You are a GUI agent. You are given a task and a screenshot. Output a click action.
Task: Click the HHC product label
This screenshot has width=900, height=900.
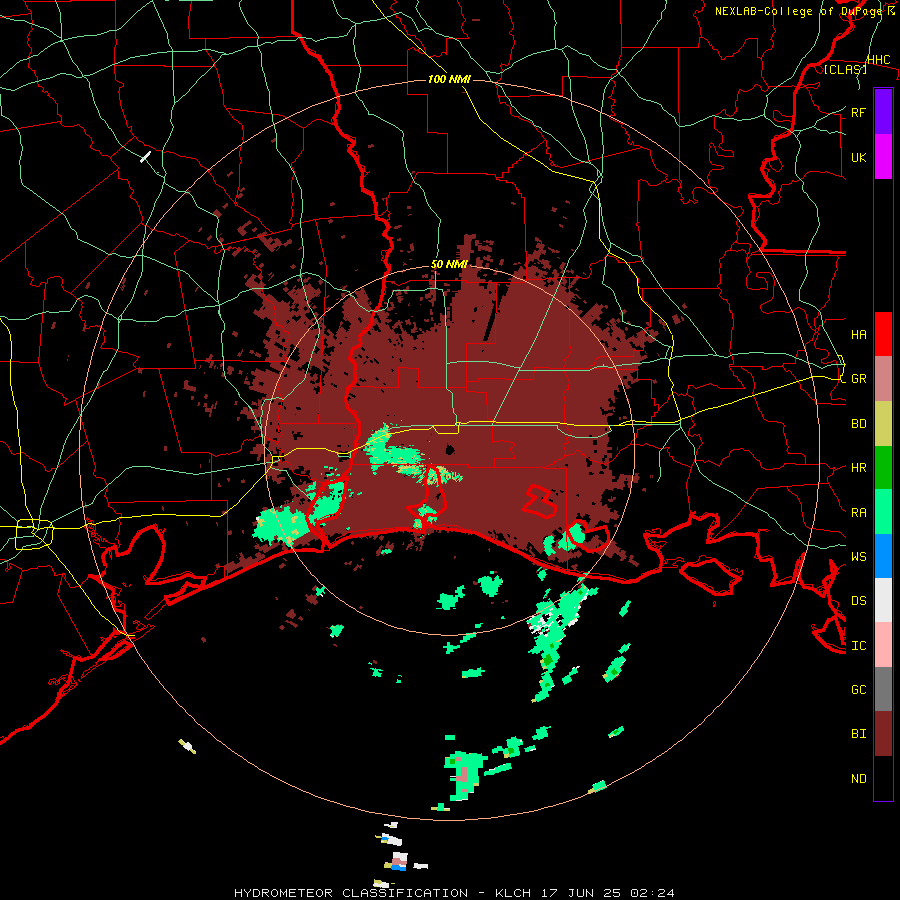[x=878, y=60]
